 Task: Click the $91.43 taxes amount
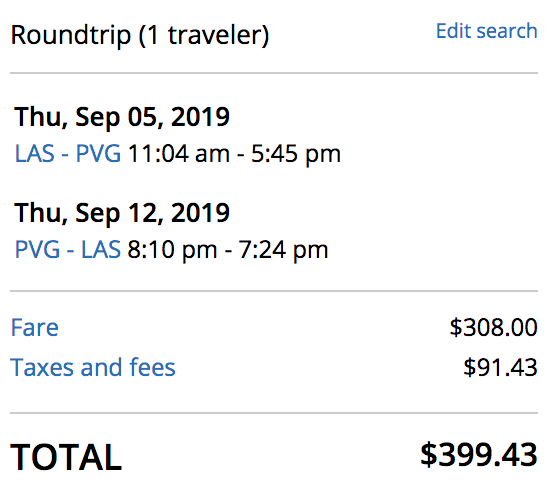click(x=500, y=367)
